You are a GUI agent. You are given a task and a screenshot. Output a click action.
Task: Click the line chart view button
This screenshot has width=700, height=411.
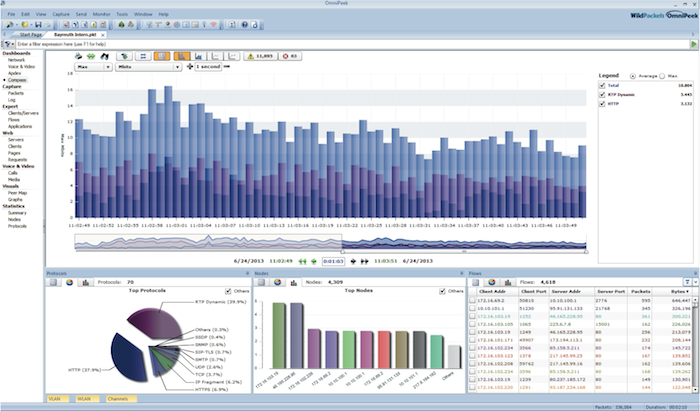(x=216, y=56)
